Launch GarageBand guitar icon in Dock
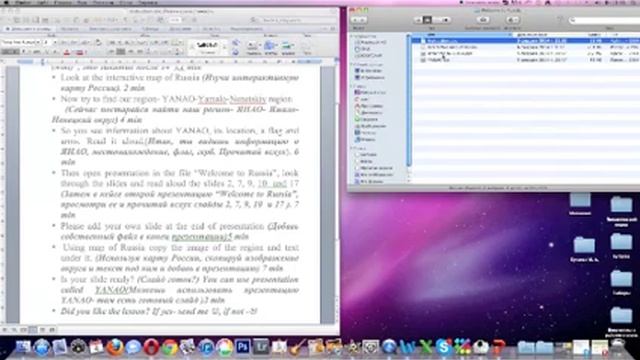Viewport: 640px width, 360px height. (298, 347)
